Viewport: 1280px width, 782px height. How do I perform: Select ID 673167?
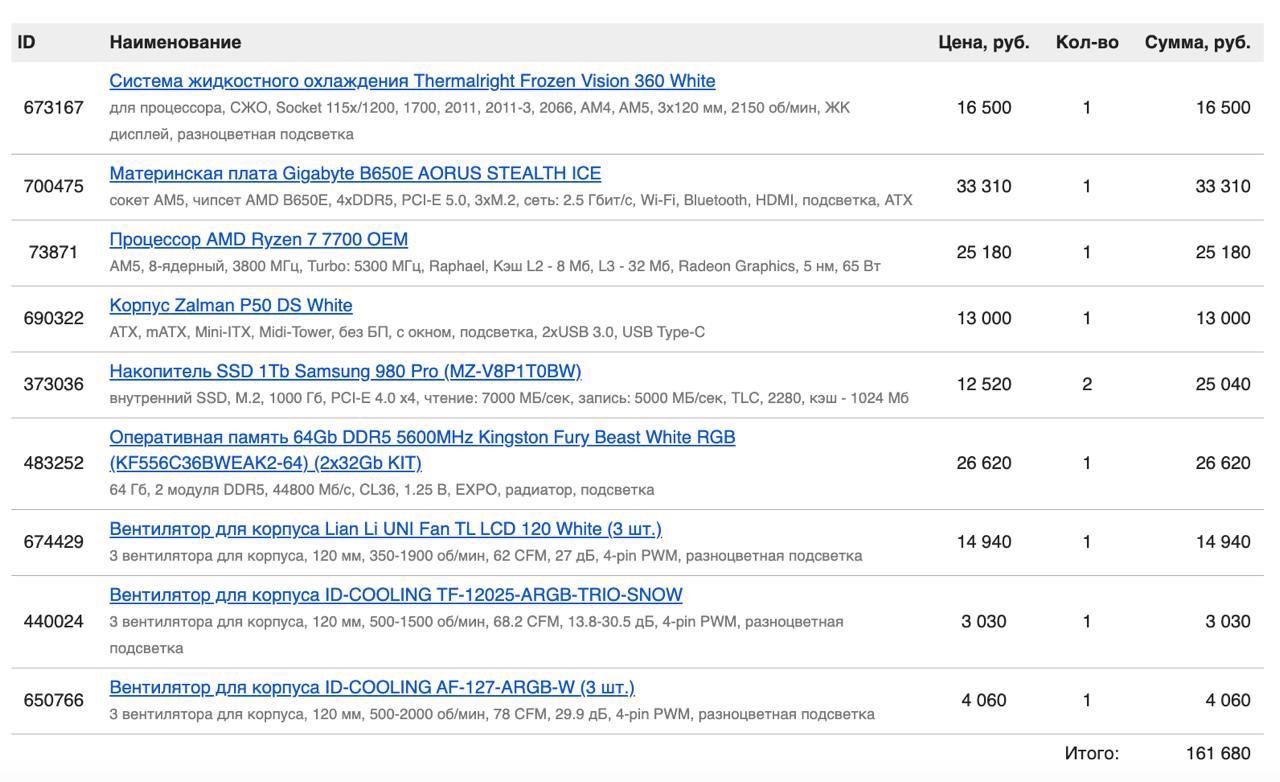[53, 107]
